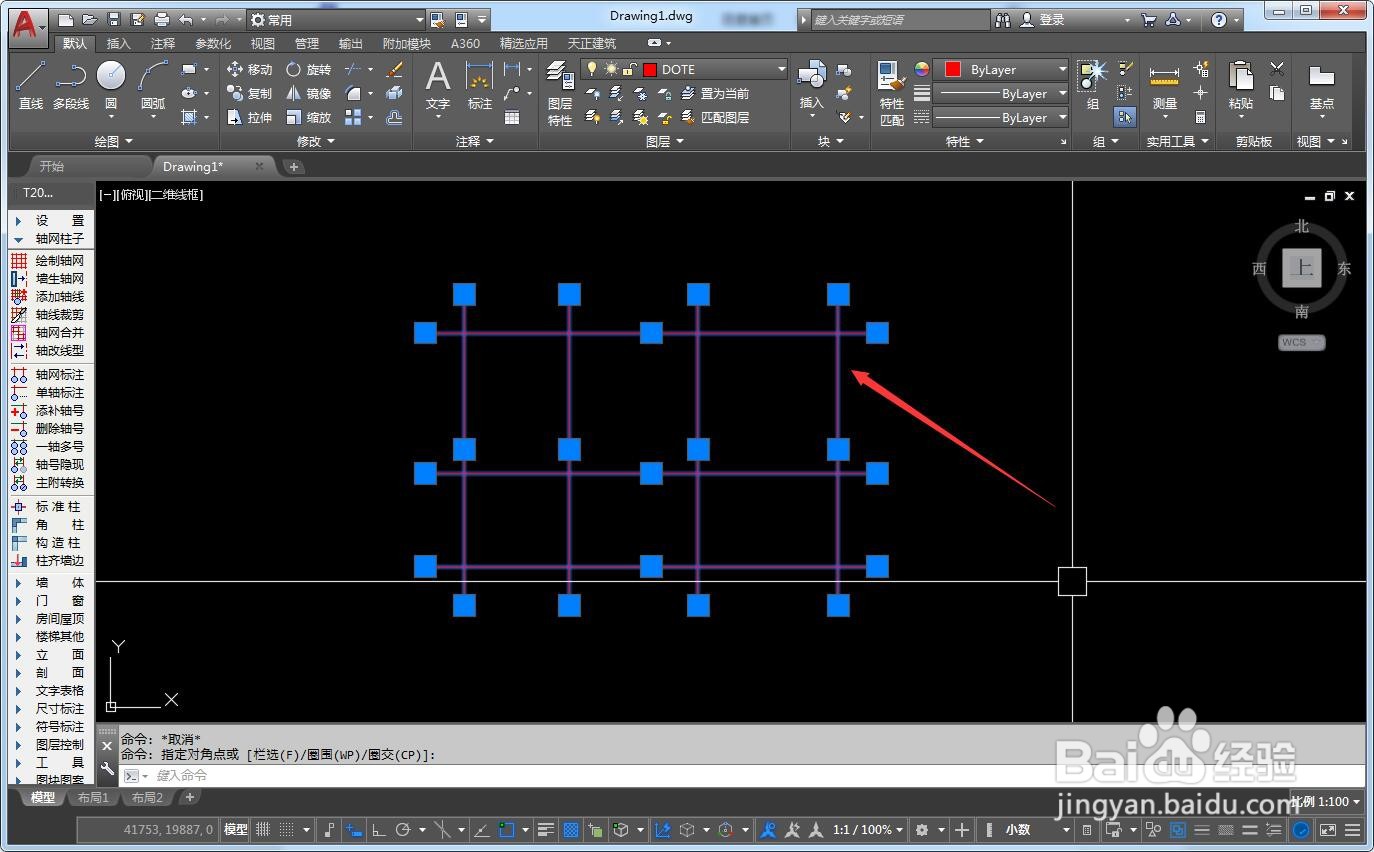The width and height of the screenshot is (1374, 852).
Task: Expand the 修改 panel
Action: (x=316, y=142)
